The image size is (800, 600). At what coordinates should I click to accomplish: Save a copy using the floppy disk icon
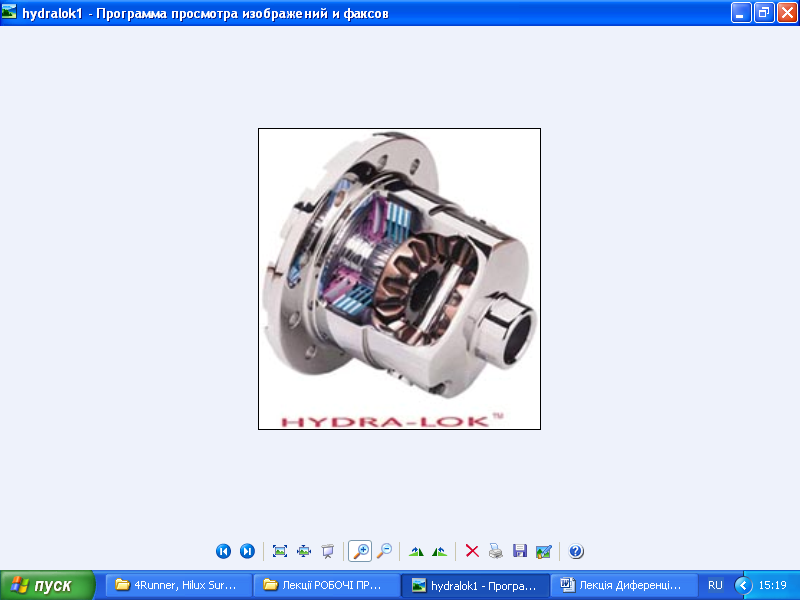(520, 551)
